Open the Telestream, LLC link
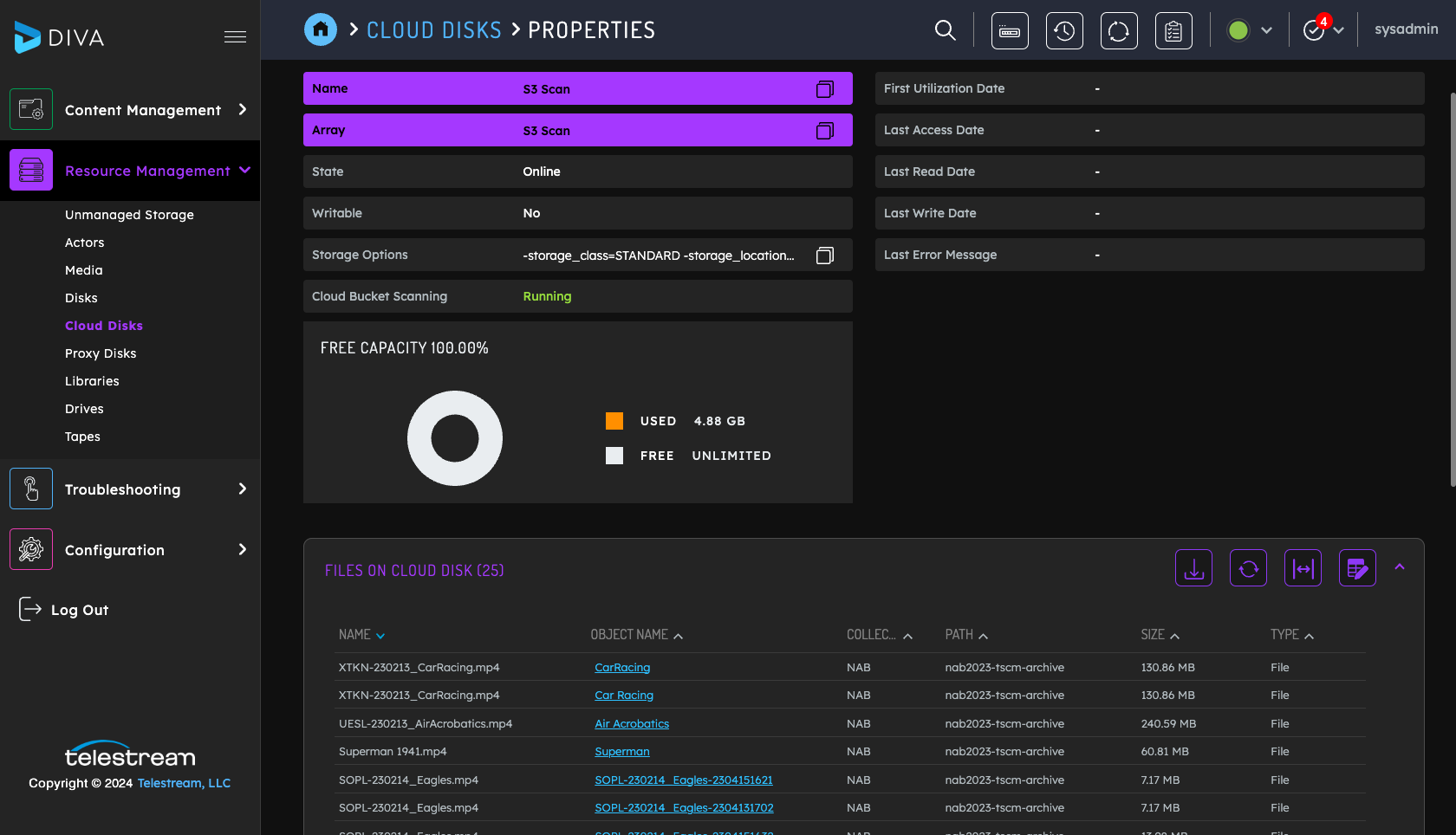 pyautogui.click(x=184, y=783)
